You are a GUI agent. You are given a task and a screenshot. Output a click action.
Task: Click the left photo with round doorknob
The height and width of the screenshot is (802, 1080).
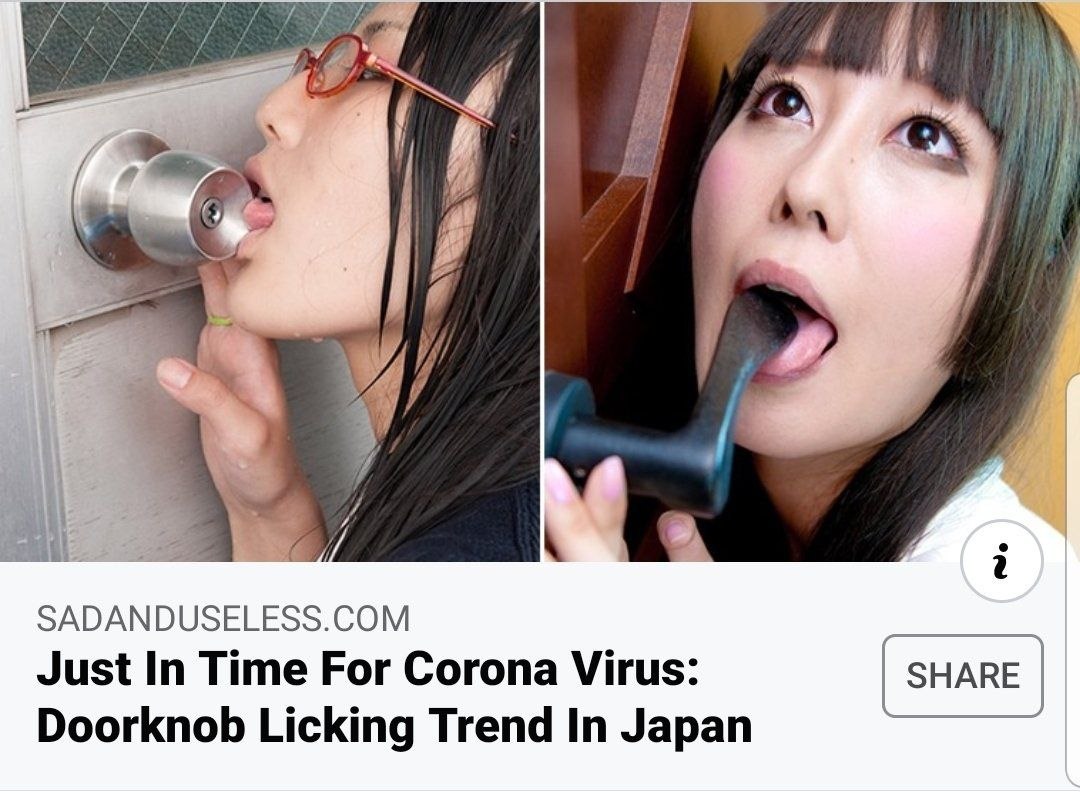270,281
